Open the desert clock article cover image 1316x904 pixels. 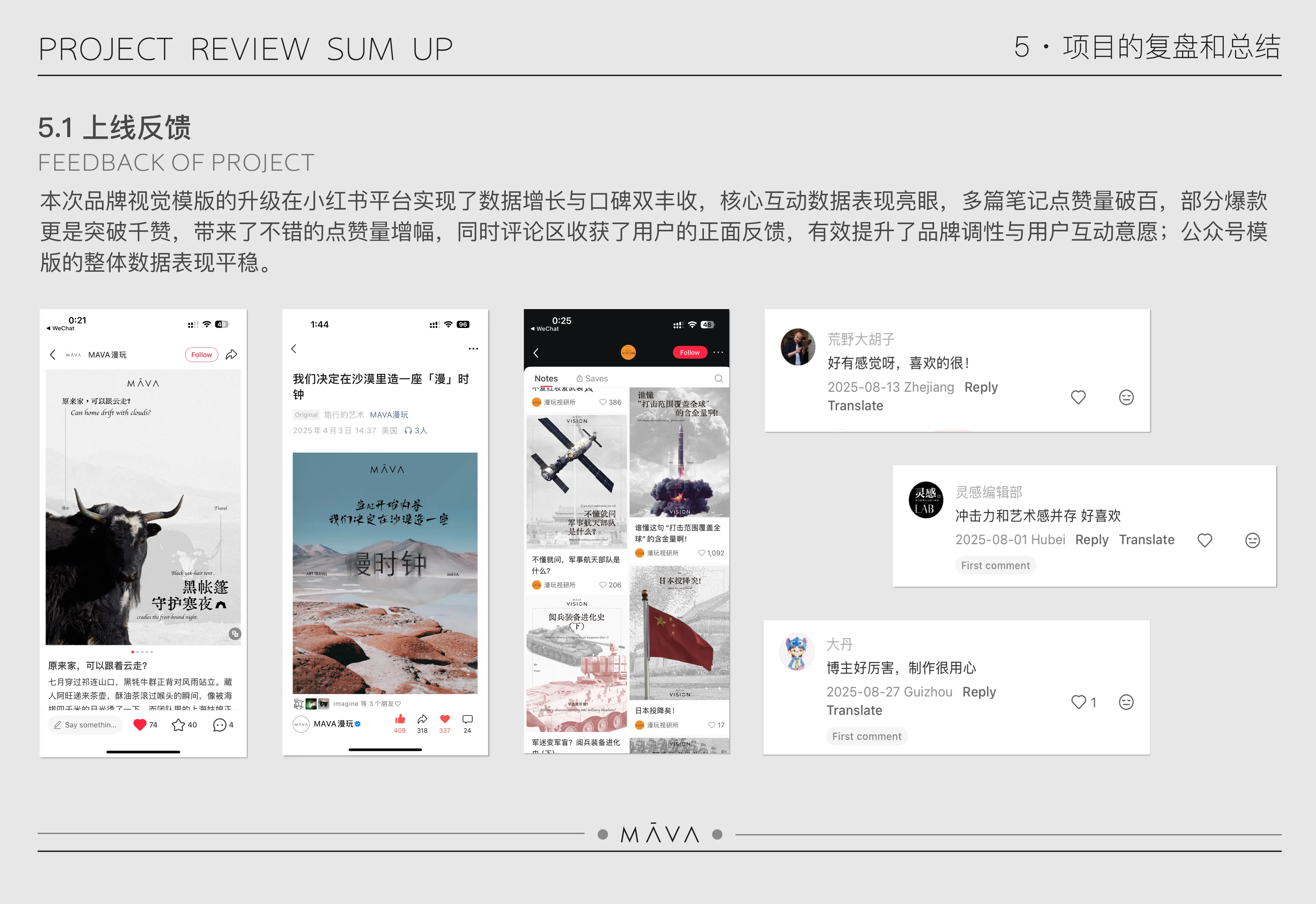385,573
